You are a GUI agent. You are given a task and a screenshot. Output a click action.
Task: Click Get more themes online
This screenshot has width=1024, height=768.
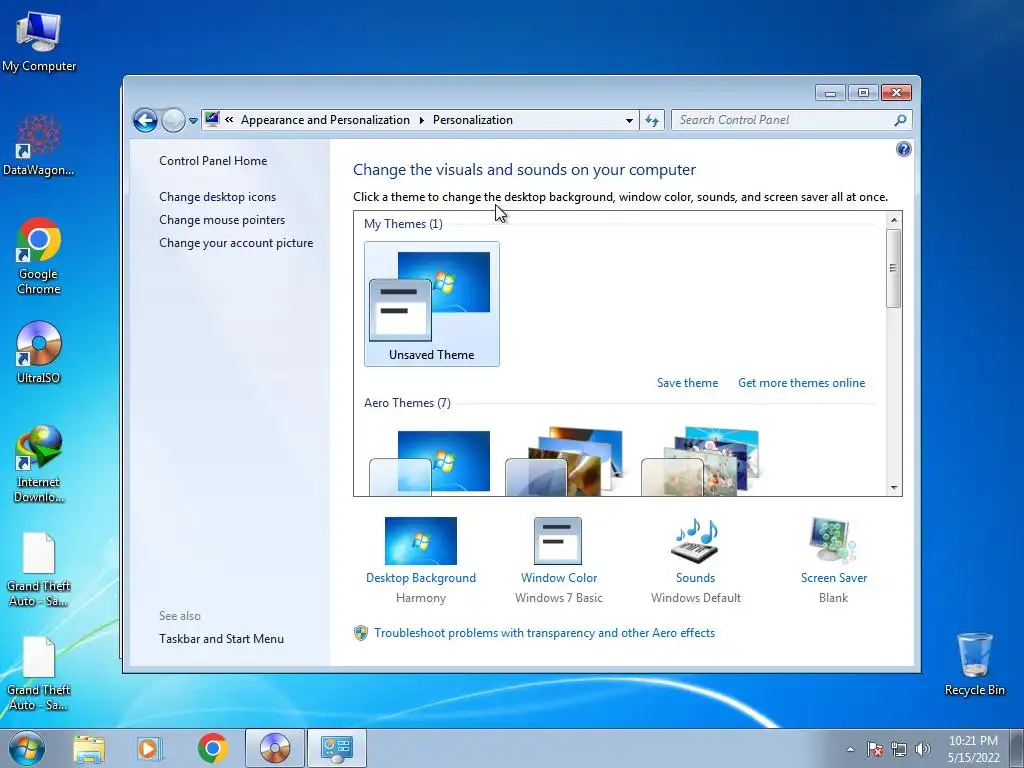pyautogui.click(x=801, y=383)
